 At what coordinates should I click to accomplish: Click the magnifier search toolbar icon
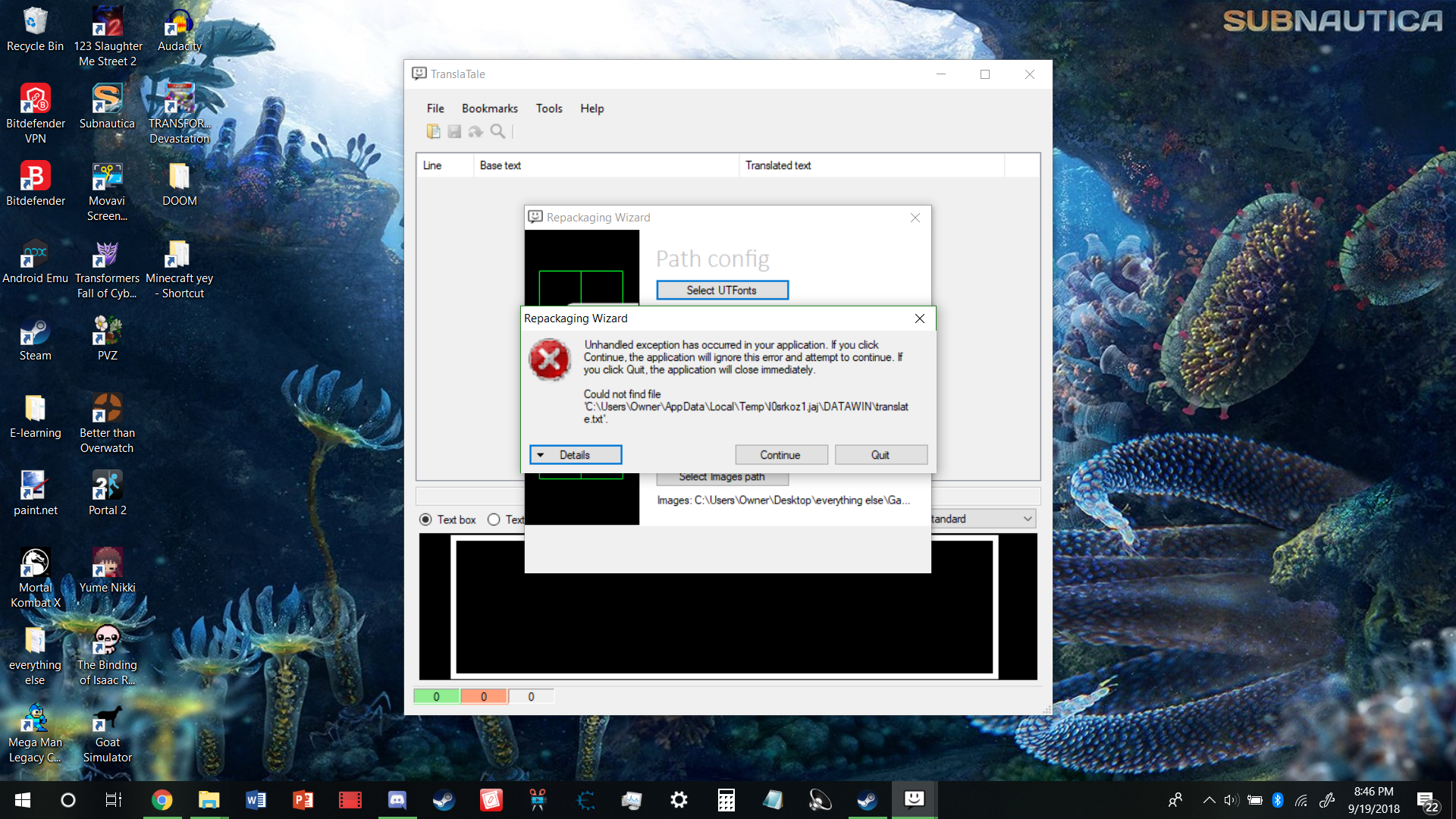click(497, 131)
